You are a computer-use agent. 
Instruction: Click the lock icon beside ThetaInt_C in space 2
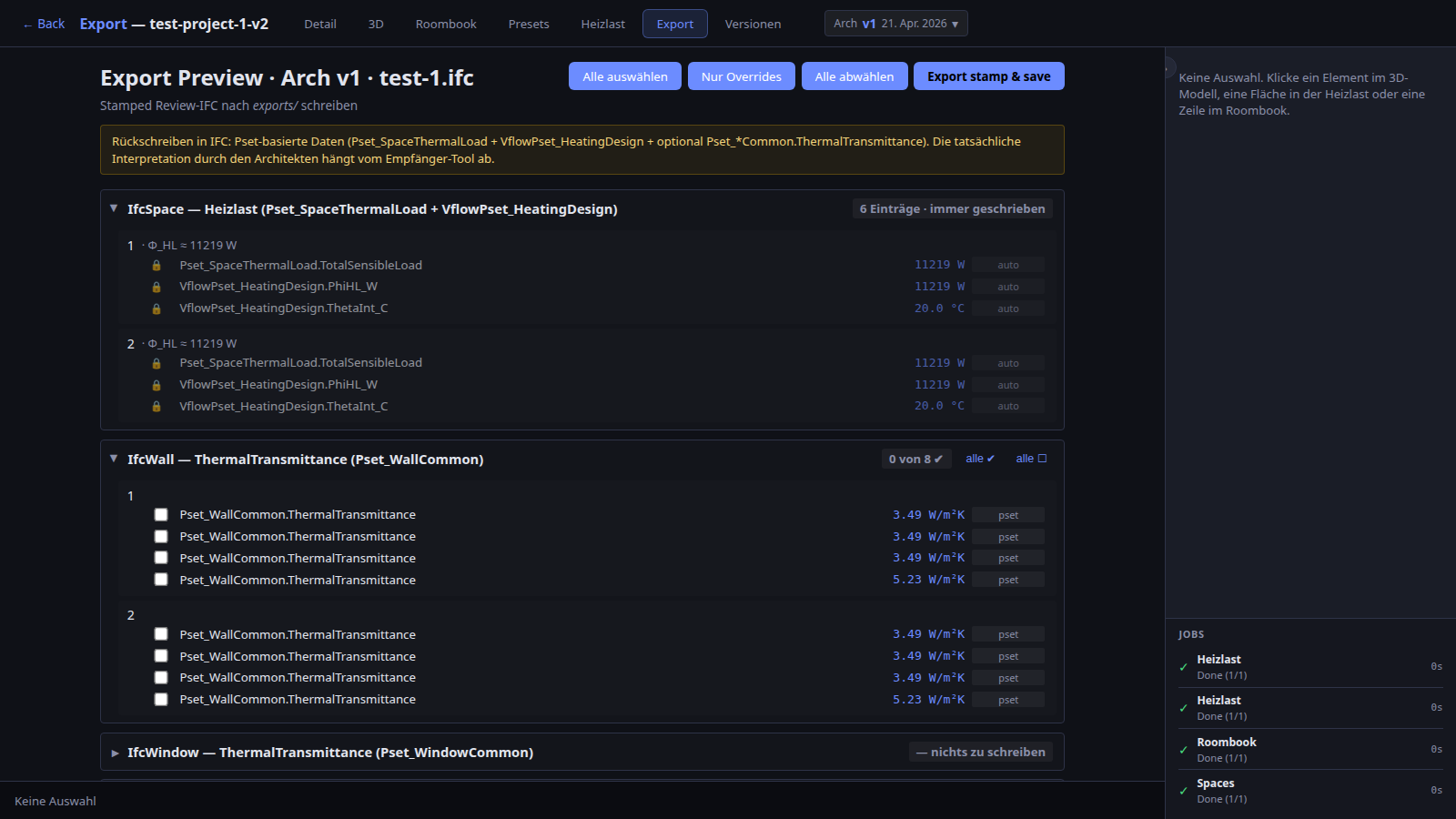pyautogui.click(x=157, y=407)
